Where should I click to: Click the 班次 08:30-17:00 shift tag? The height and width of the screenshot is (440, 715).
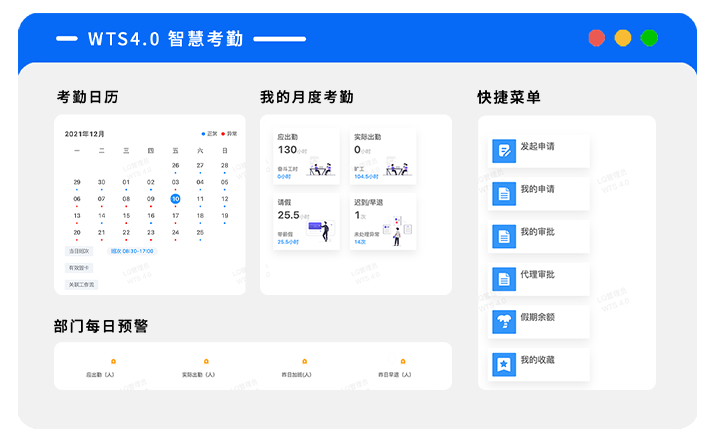131,251
